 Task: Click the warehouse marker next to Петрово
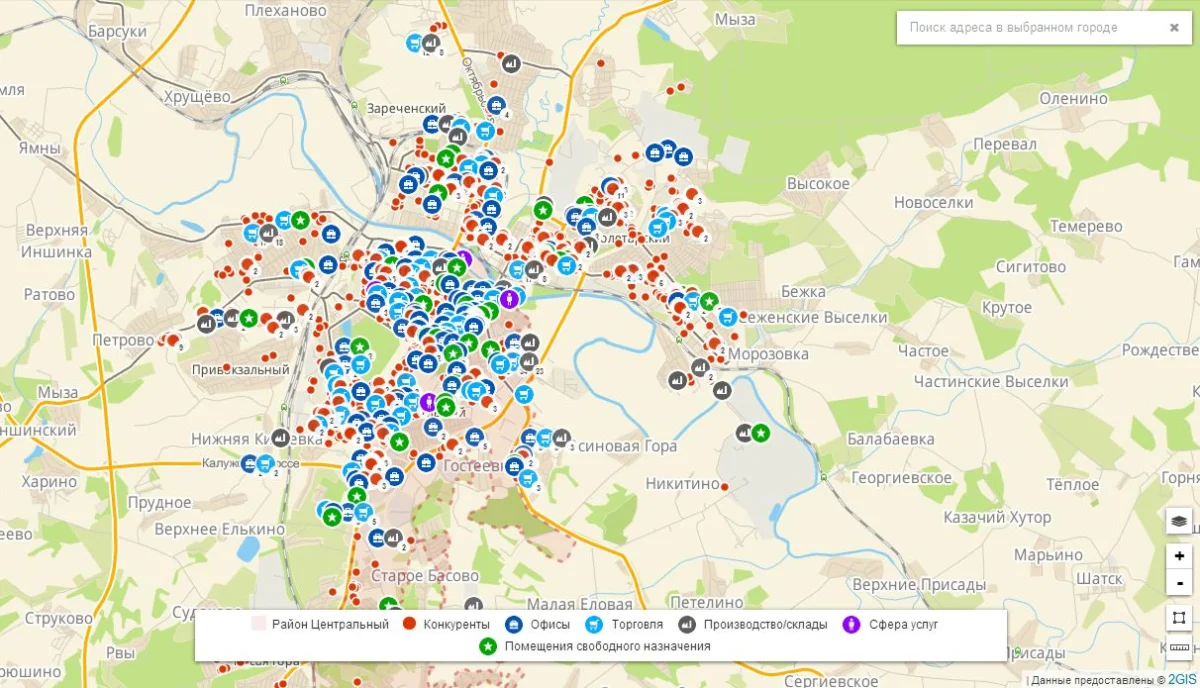click(x=207, y=323)
